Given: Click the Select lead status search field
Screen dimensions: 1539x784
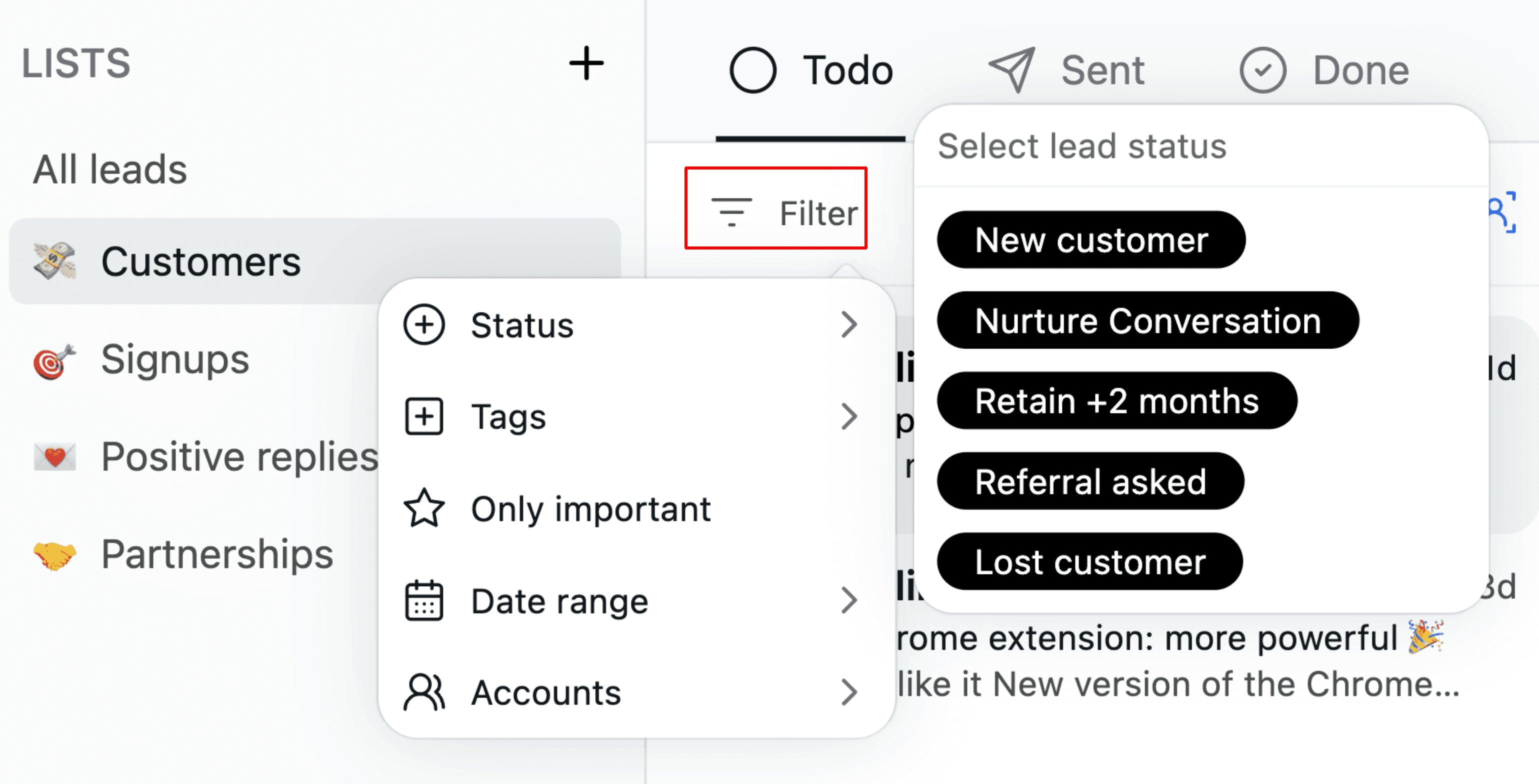Looking at the screenshot, I should 1201,146.
